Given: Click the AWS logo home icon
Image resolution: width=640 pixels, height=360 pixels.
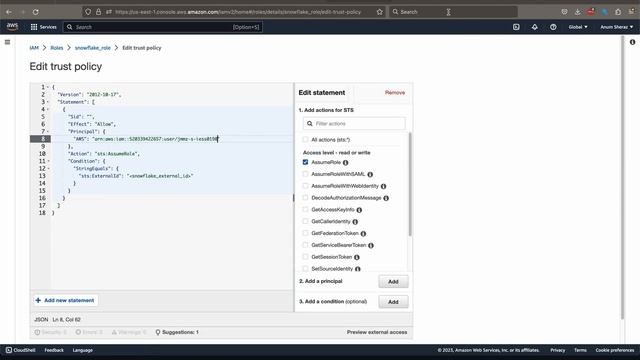Looking at the screenshot, I should tap(12, 27).
